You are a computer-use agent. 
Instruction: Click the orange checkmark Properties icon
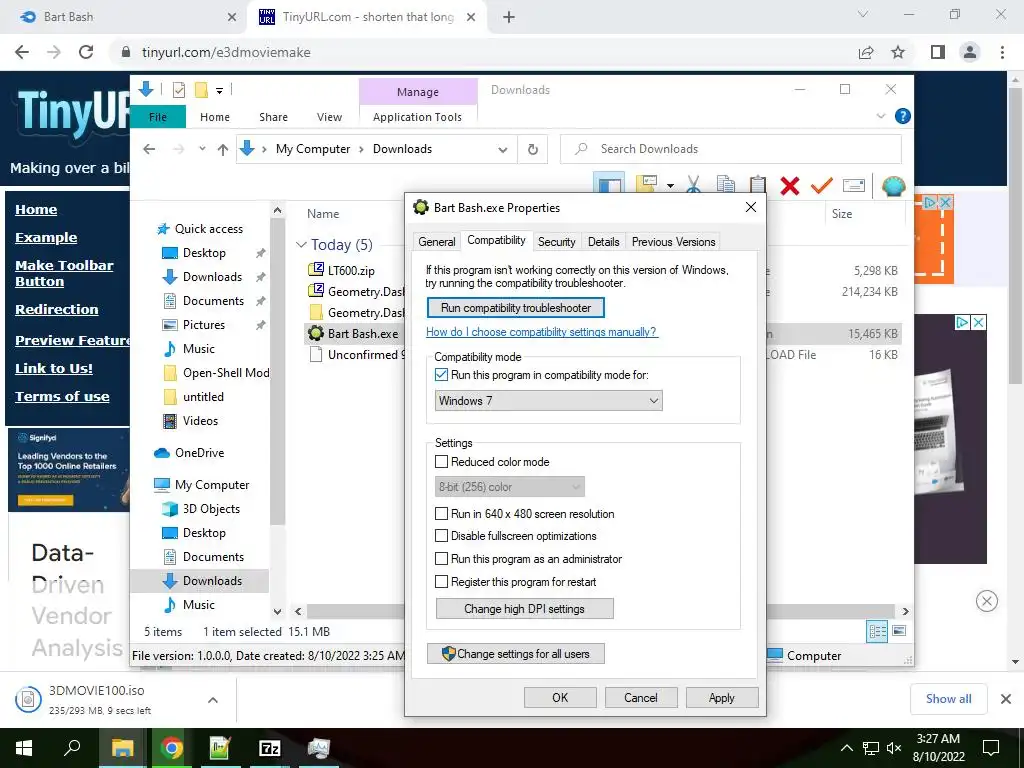coord(822,185)
